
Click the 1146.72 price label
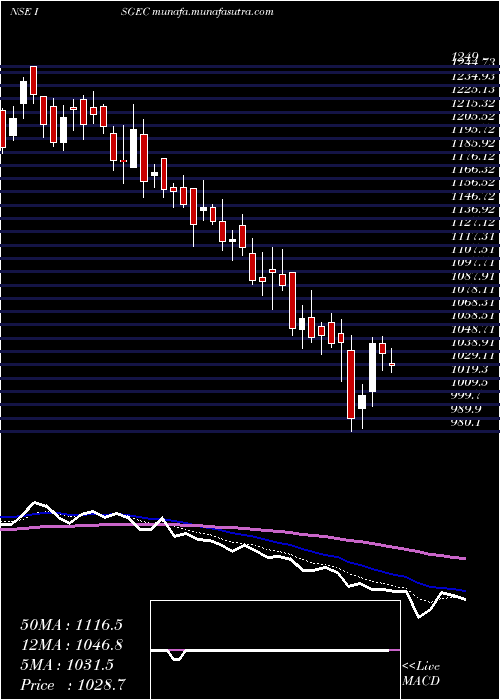(x=473, y=196)
